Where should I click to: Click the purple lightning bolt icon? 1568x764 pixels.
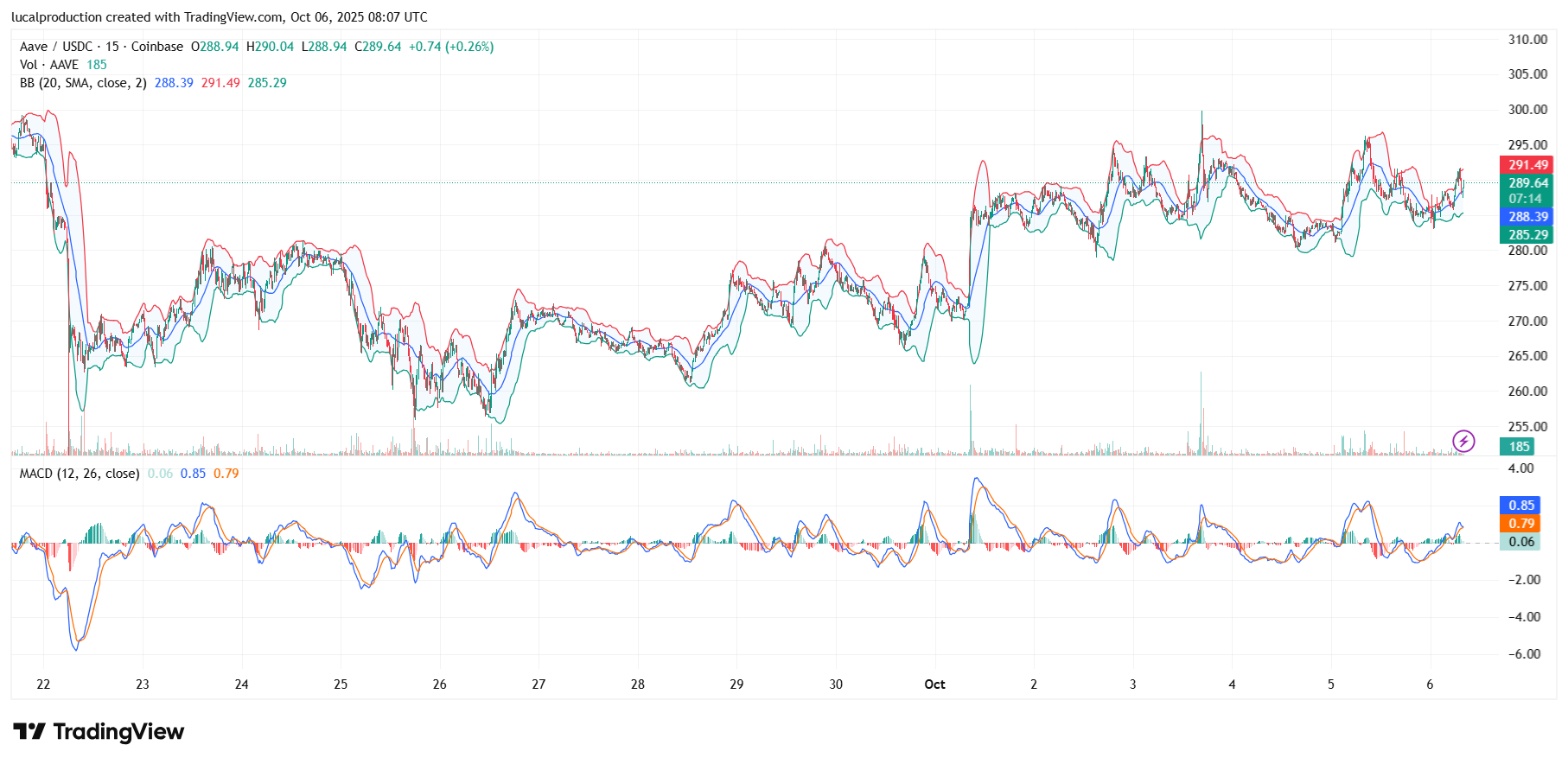coord(1463,442)
